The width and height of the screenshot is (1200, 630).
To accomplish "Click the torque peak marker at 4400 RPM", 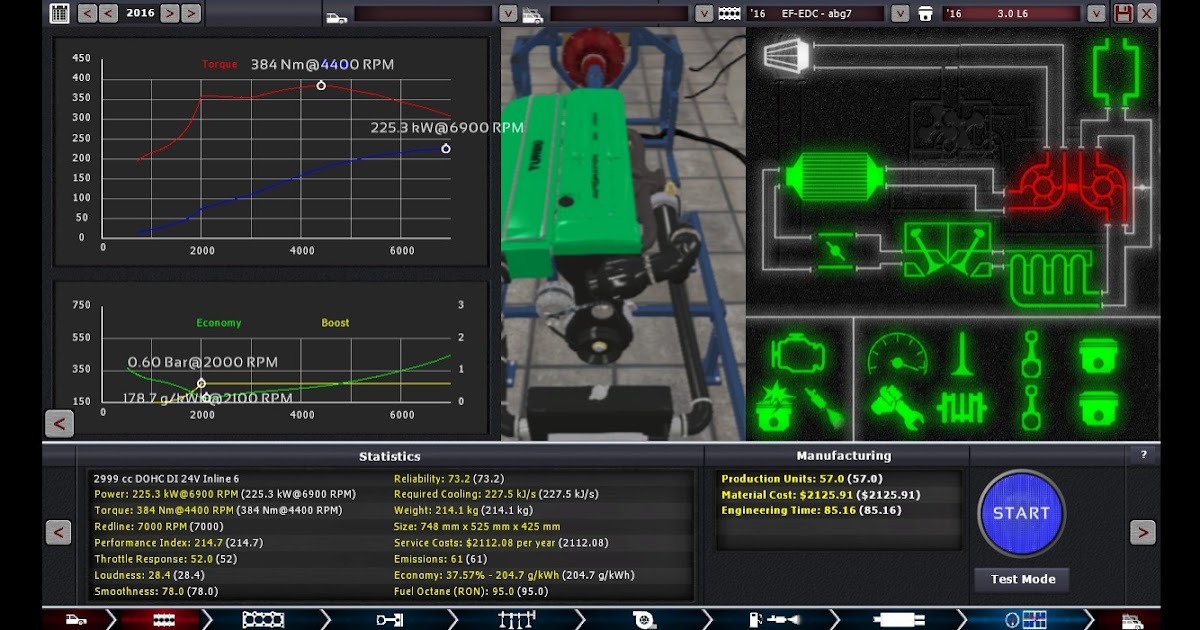I will (x=321, y=86).
